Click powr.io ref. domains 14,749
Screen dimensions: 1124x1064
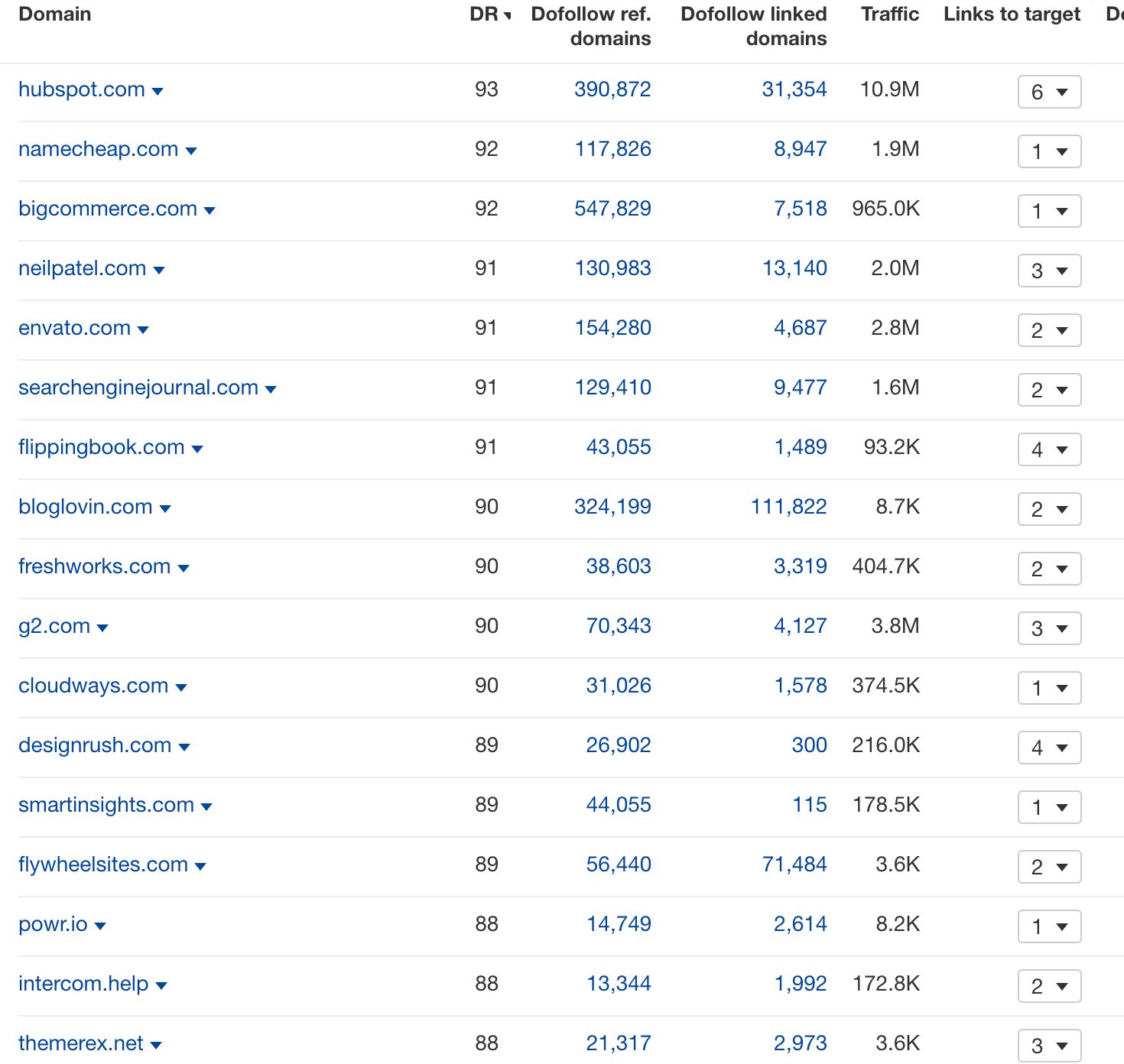(619, 924)
